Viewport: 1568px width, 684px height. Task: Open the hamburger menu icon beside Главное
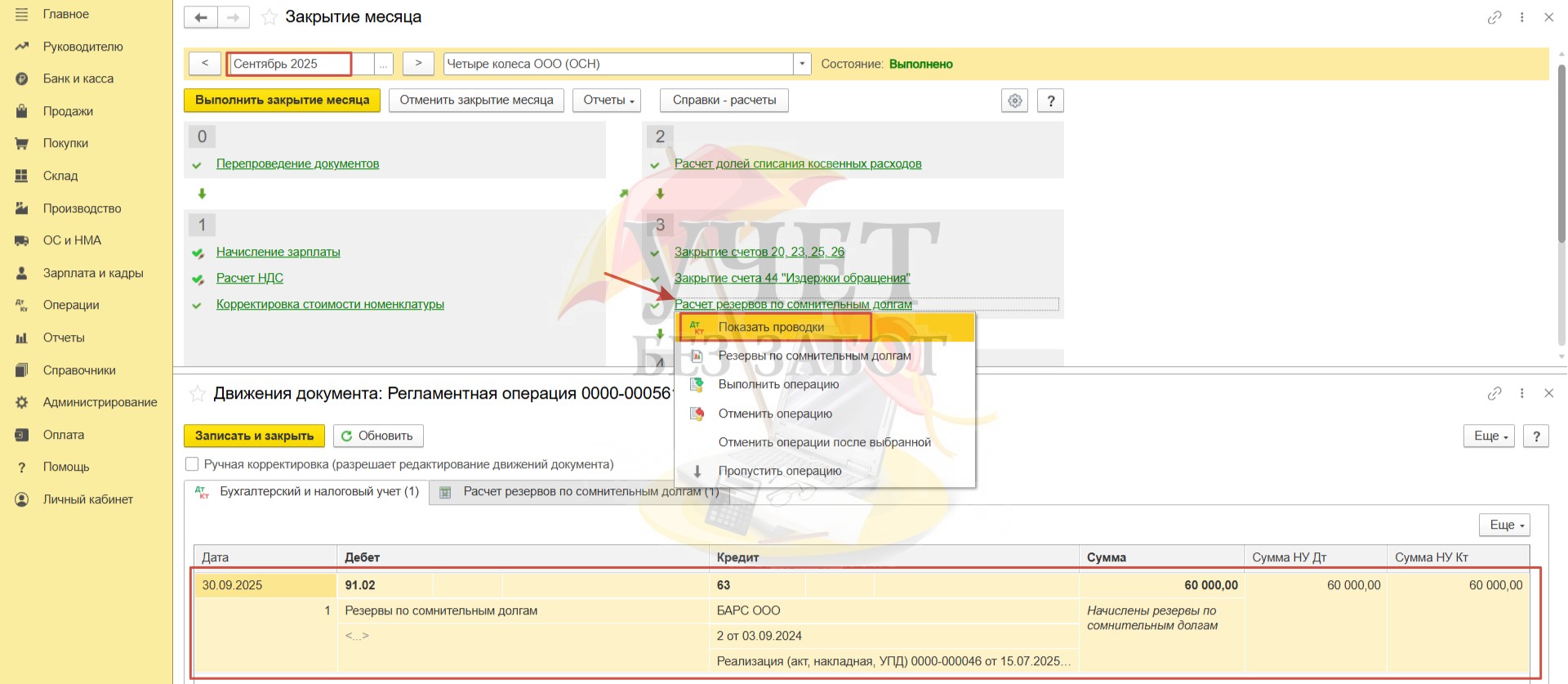pos(21,14)
